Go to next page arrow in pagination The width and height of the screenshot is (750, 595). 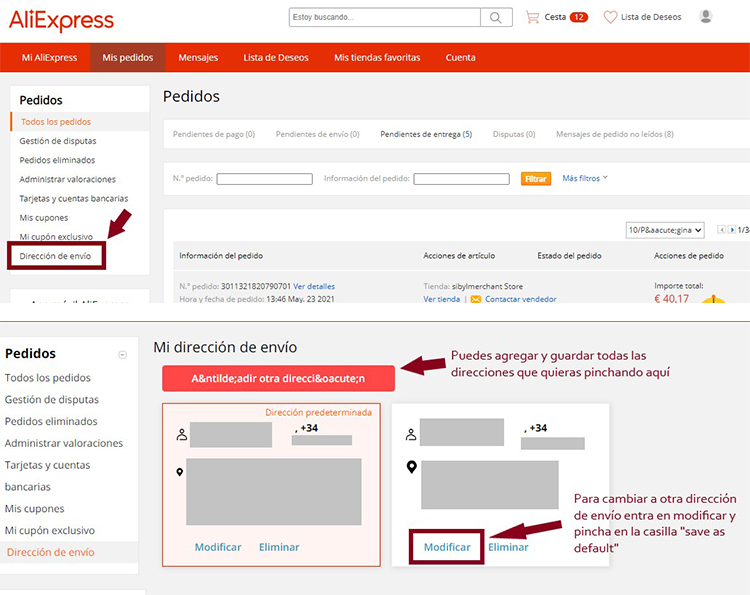click(731, 230)
